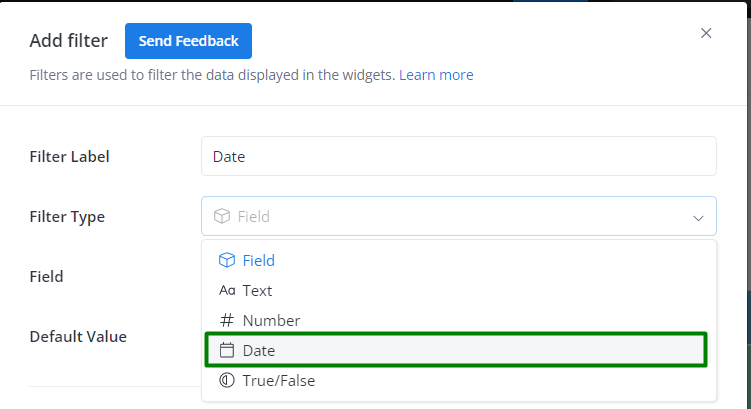The width and height of the screenshot is (751, 409).
Task: Click the Default Value label
Action: click(78, 336)
